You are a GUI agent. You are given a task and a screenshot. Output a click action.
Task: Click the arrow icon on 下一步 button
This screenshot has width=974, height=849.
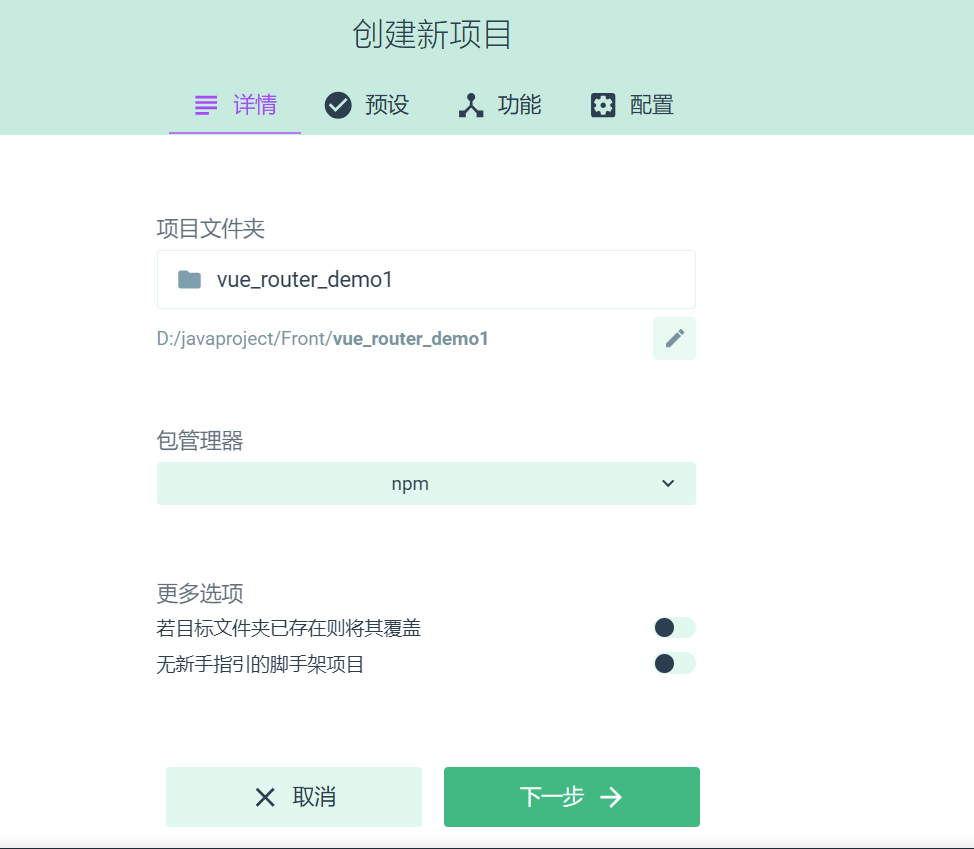[611, 797]
